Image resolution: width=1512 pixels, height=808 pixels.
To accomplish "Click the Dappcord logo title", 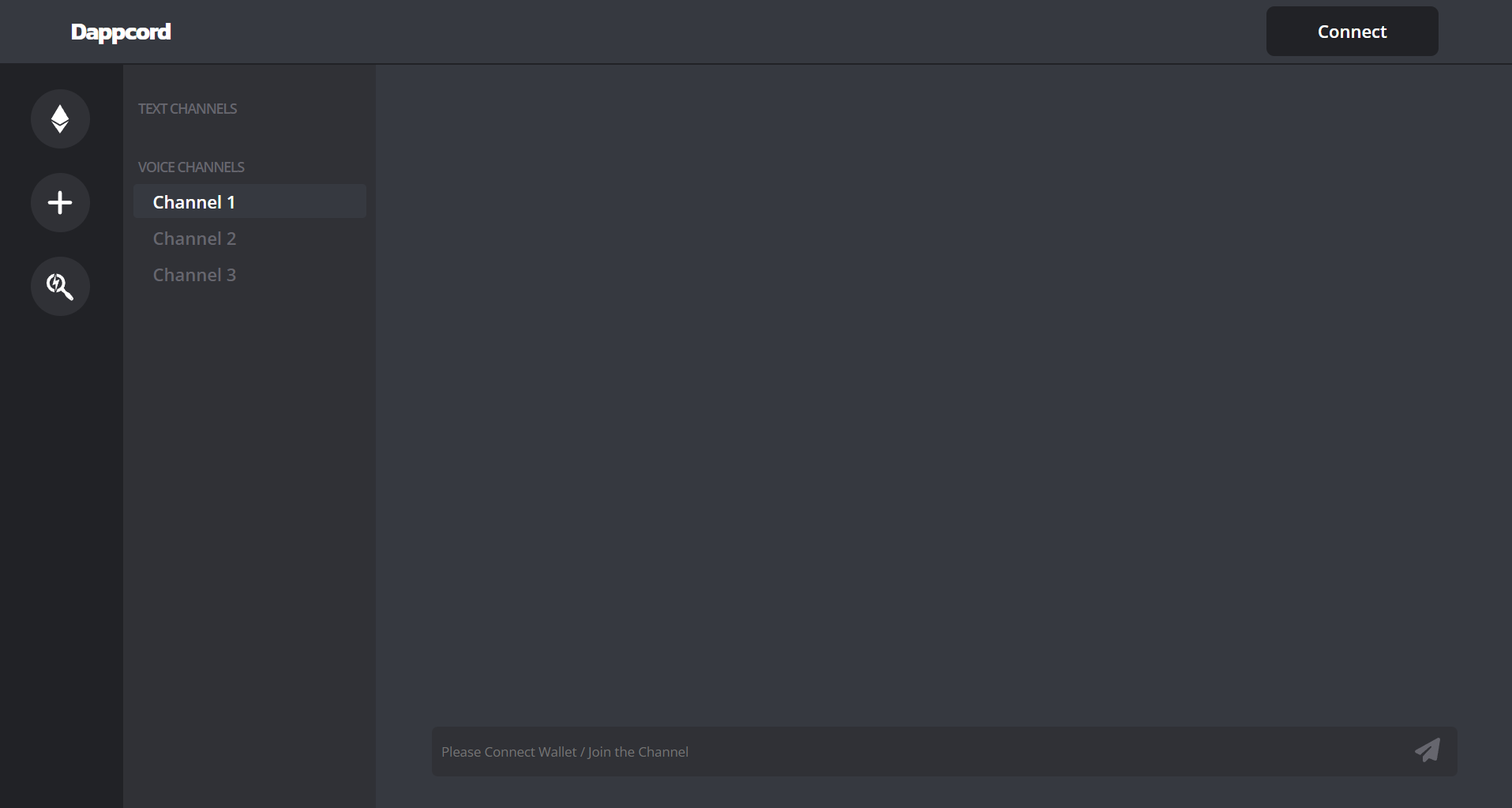I will 121,32.
